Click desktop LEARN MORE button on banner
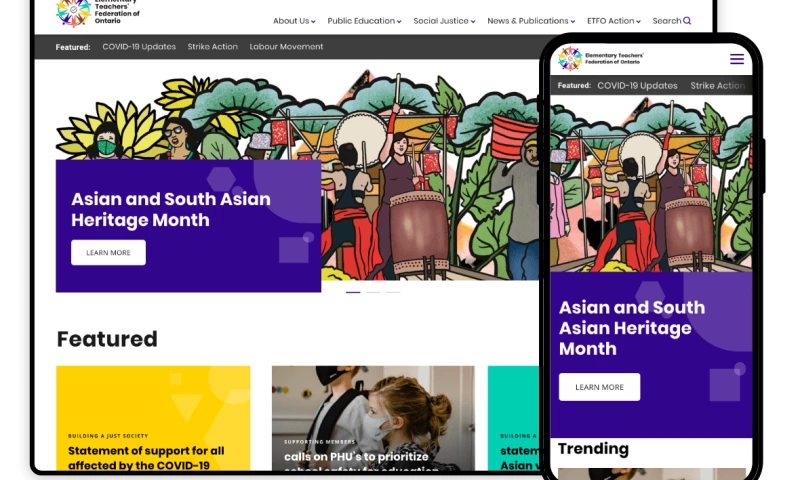This screenshot has width=800, height=480. [x=108, y=252]
